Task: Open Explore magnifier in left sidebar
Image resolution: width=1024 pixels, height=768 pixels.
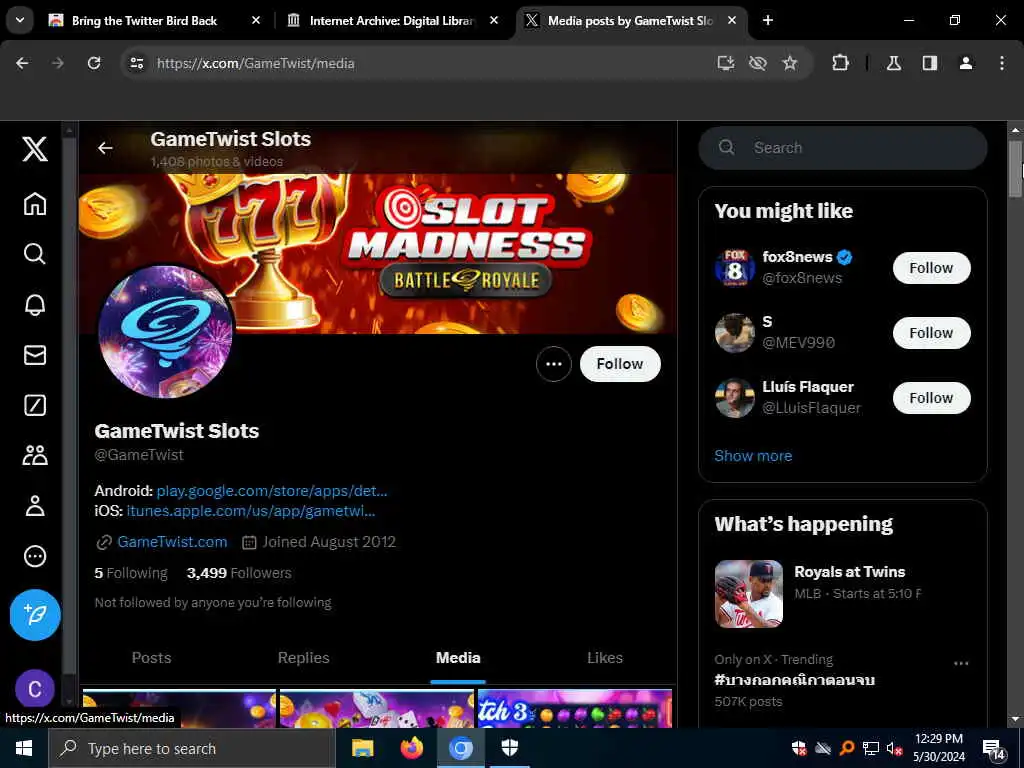Action: coord(35,253)
